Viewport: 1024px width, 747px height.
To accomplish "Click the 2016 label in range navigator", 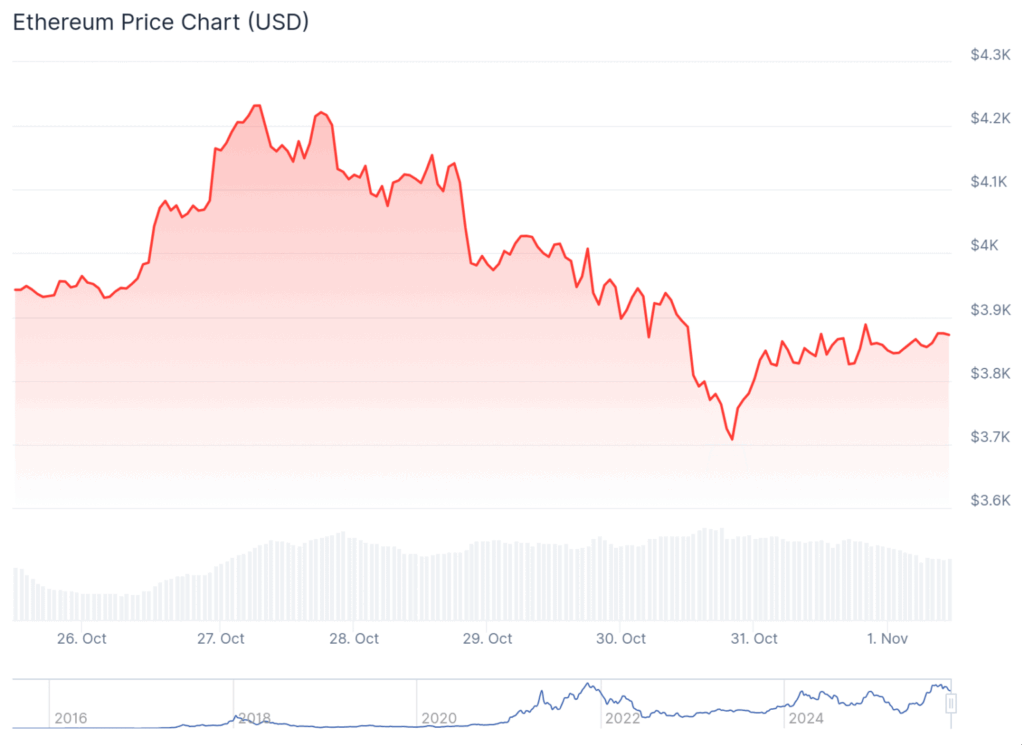I will click(70, 718).
